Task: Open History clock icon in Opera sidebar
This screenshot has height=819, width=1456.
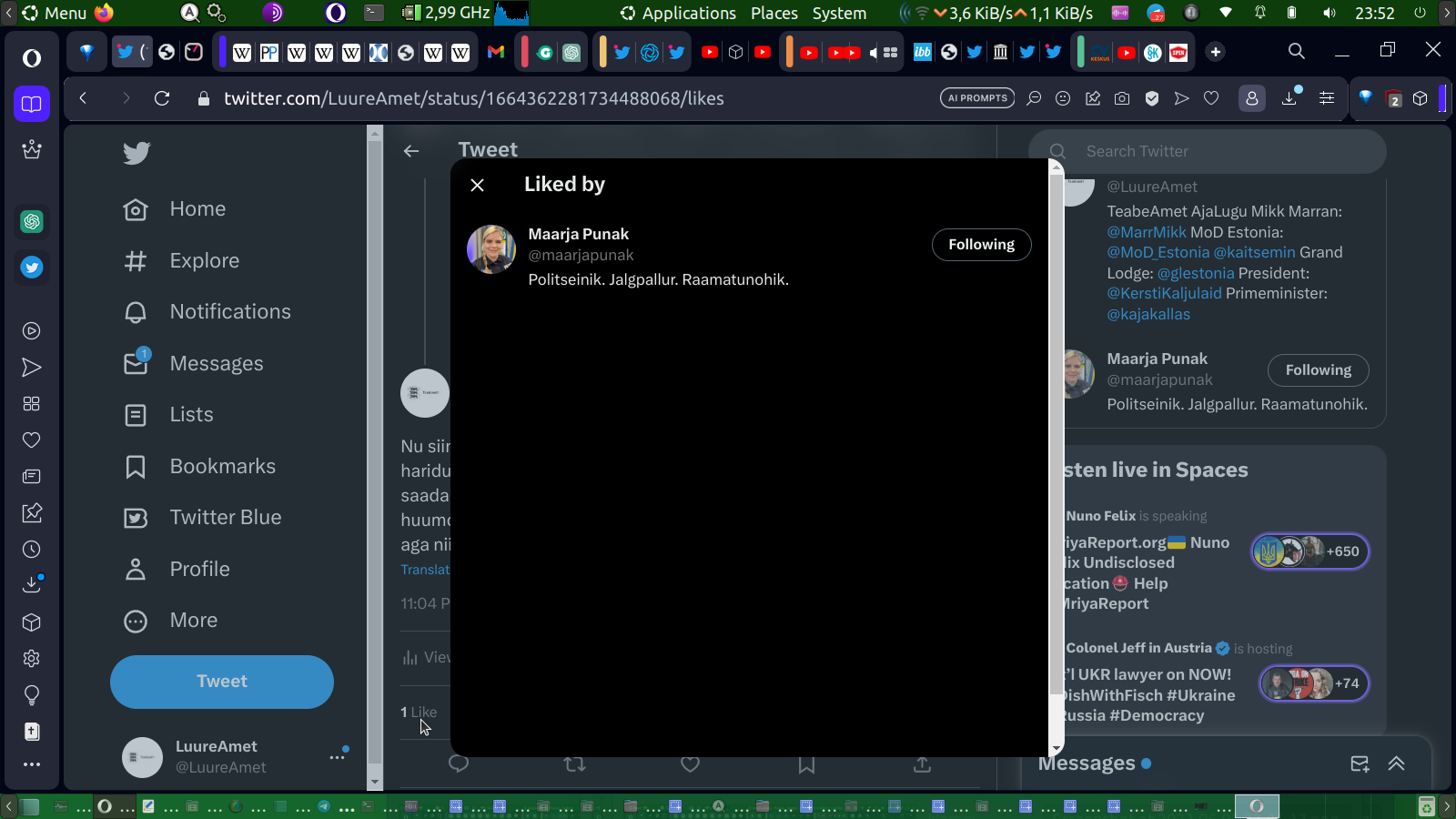Action: point(32,550)
